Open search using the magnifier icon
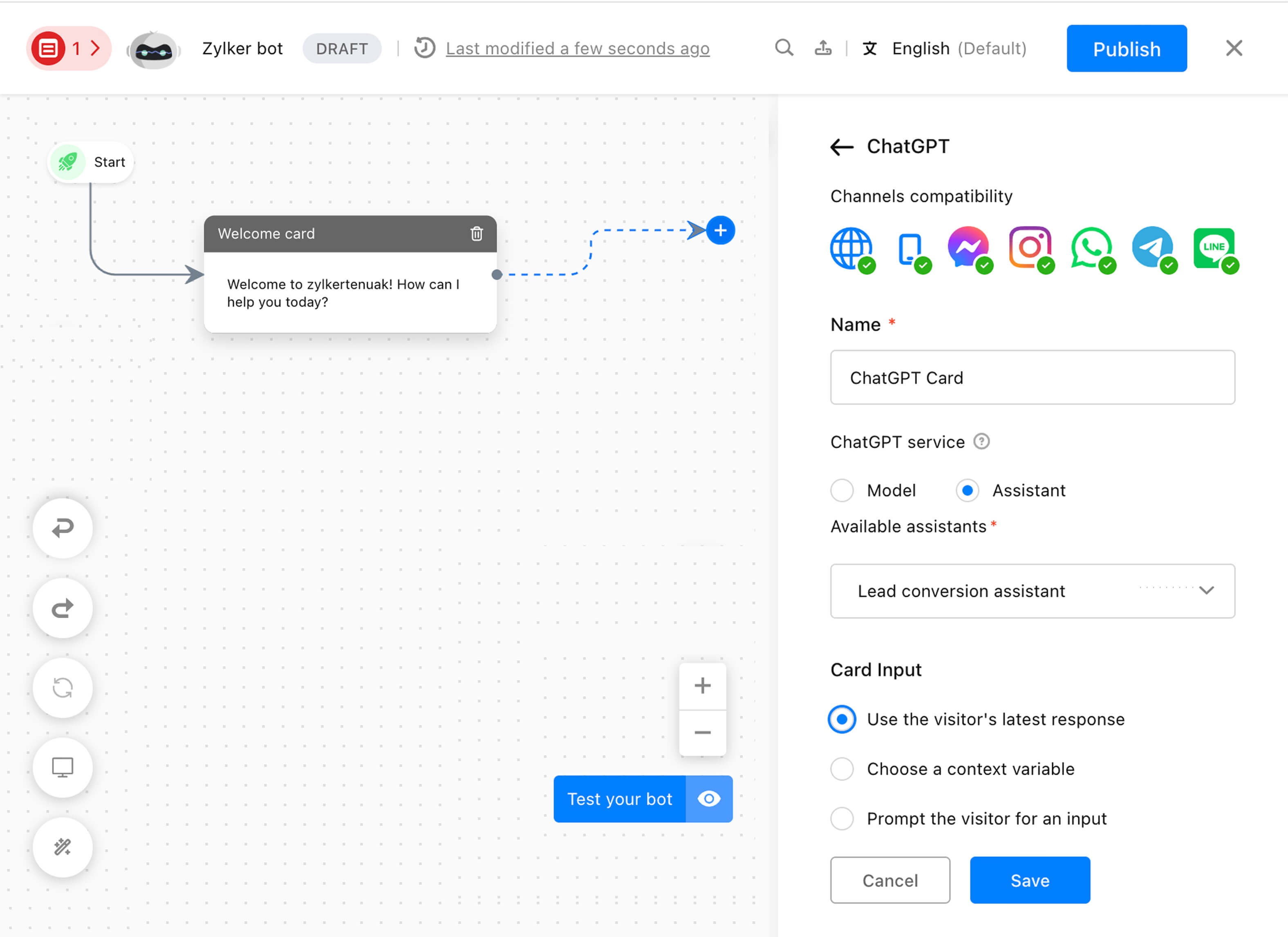Screen dimensions: 1288x937 point(784,48)
